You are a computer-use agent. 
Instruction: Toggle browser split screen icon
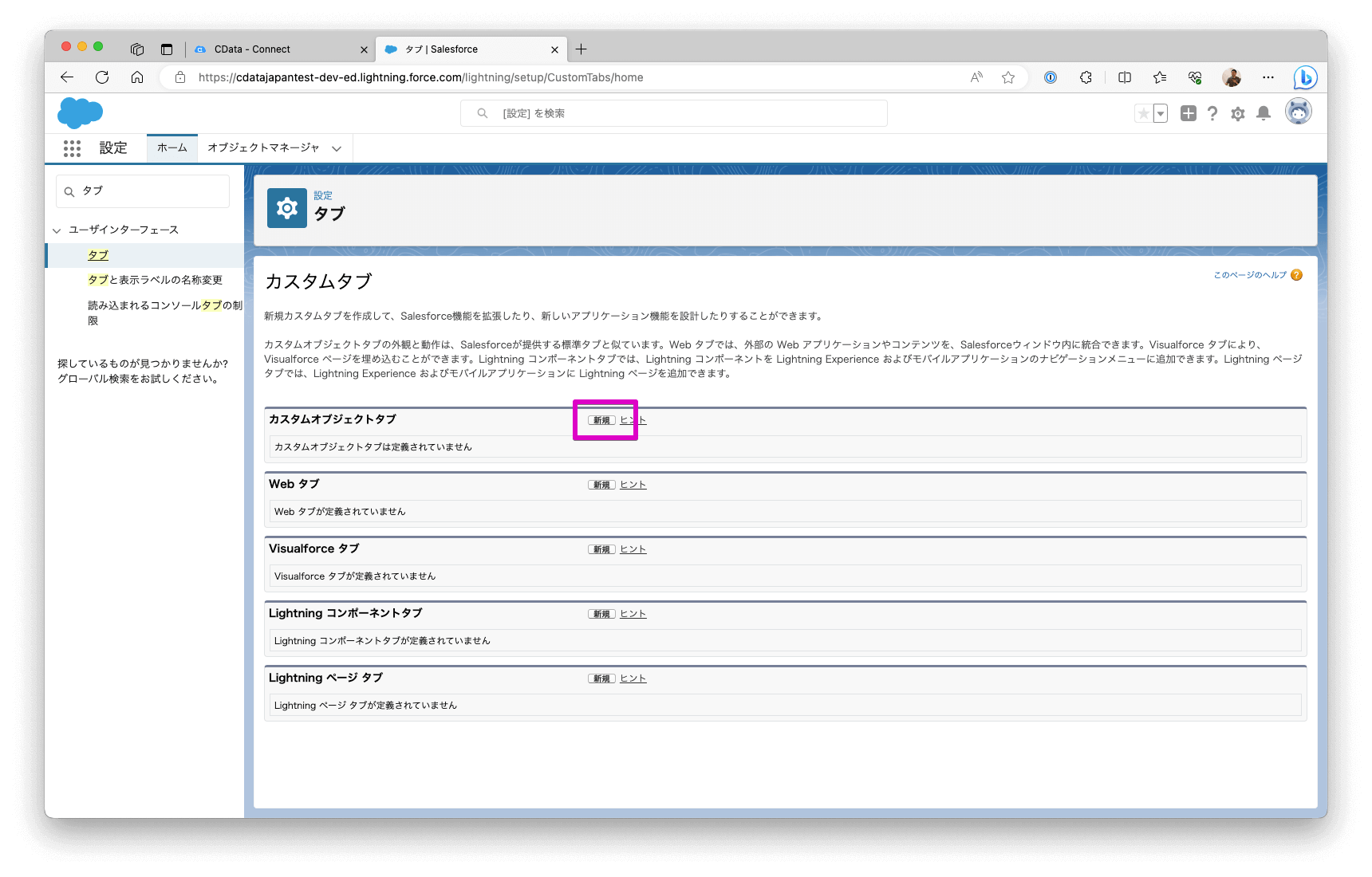(1125, 77)
